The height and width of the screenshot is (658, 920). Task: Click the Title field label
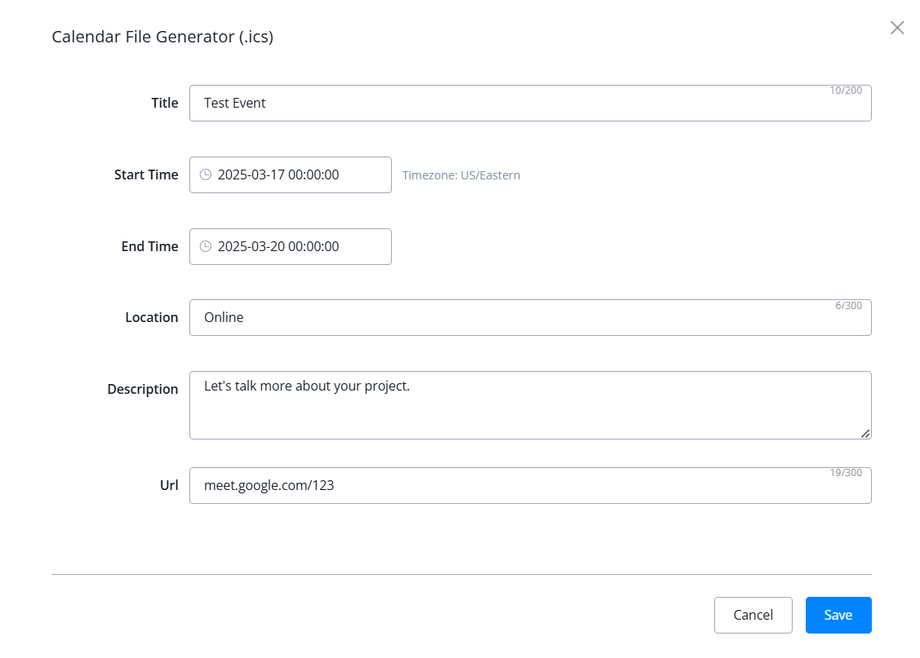click(164, 103)
